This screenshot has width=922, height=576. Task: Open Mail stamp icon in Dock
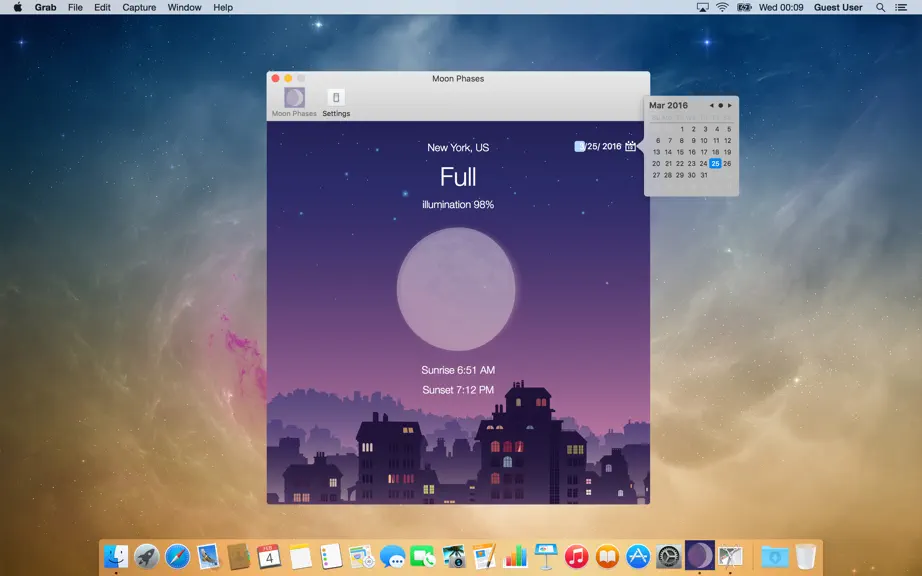(x=208, y=556)
